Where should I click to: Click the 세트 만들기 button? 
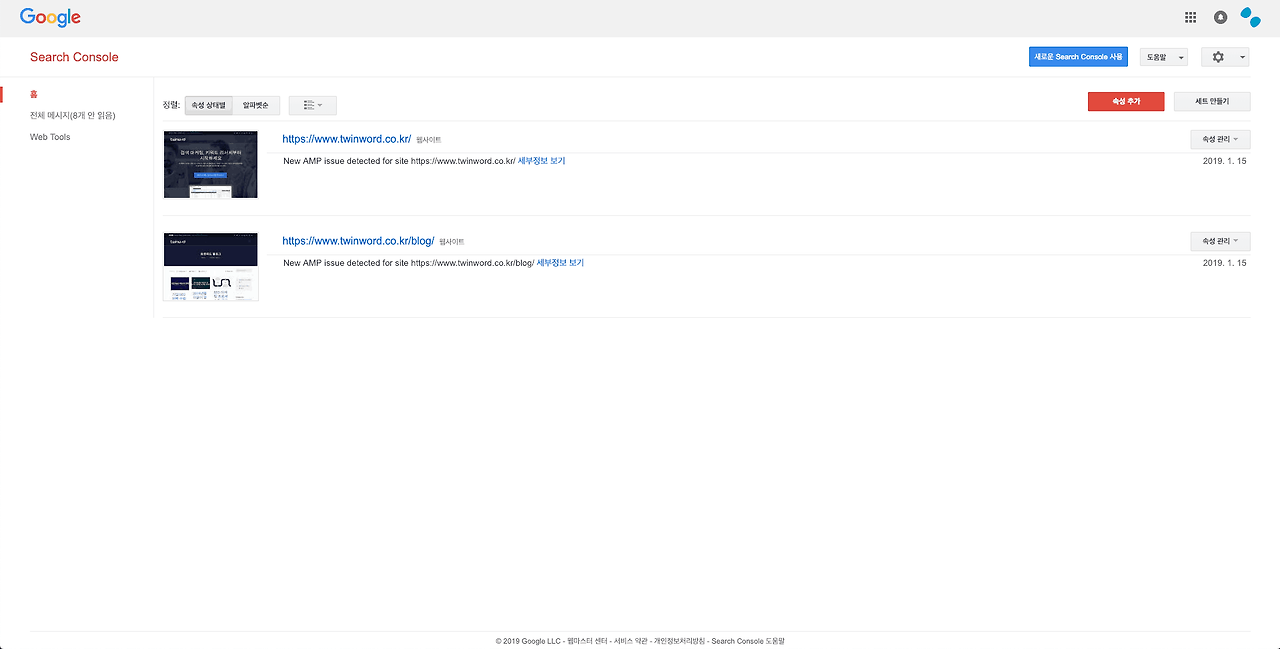(x=1212, y=101)
